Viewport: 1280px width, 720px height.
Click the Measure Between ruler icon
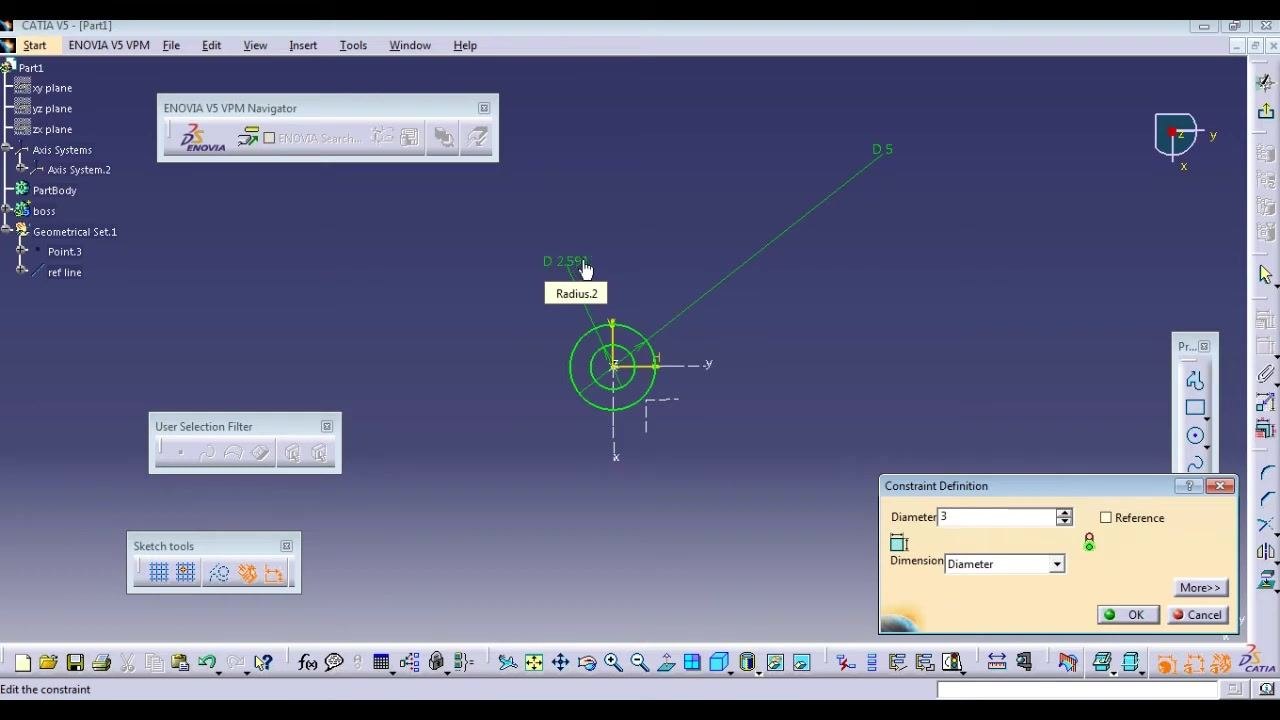tap(997, 662)
